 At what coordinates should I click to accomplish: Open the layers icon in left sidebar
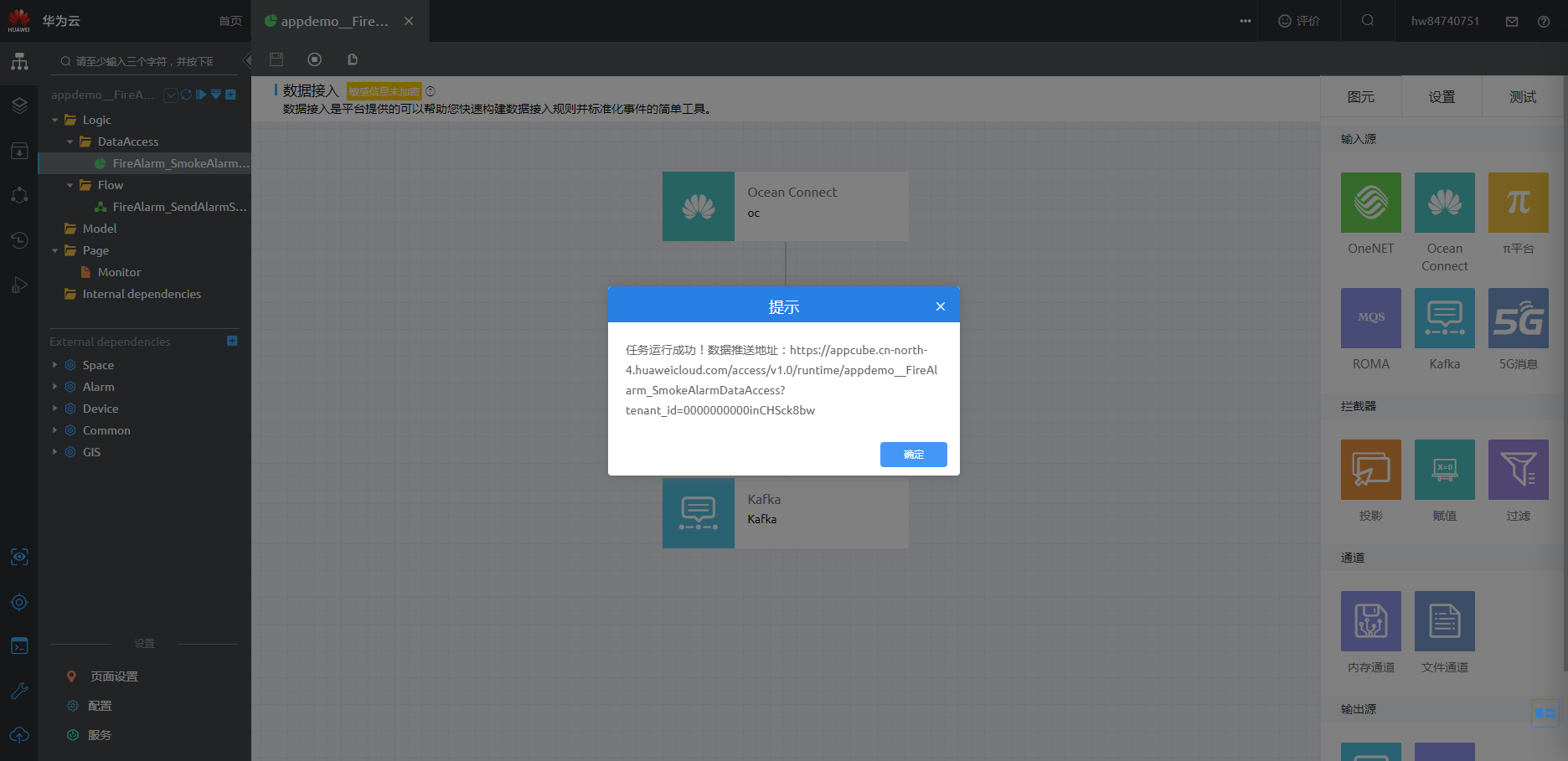point(19,105)
